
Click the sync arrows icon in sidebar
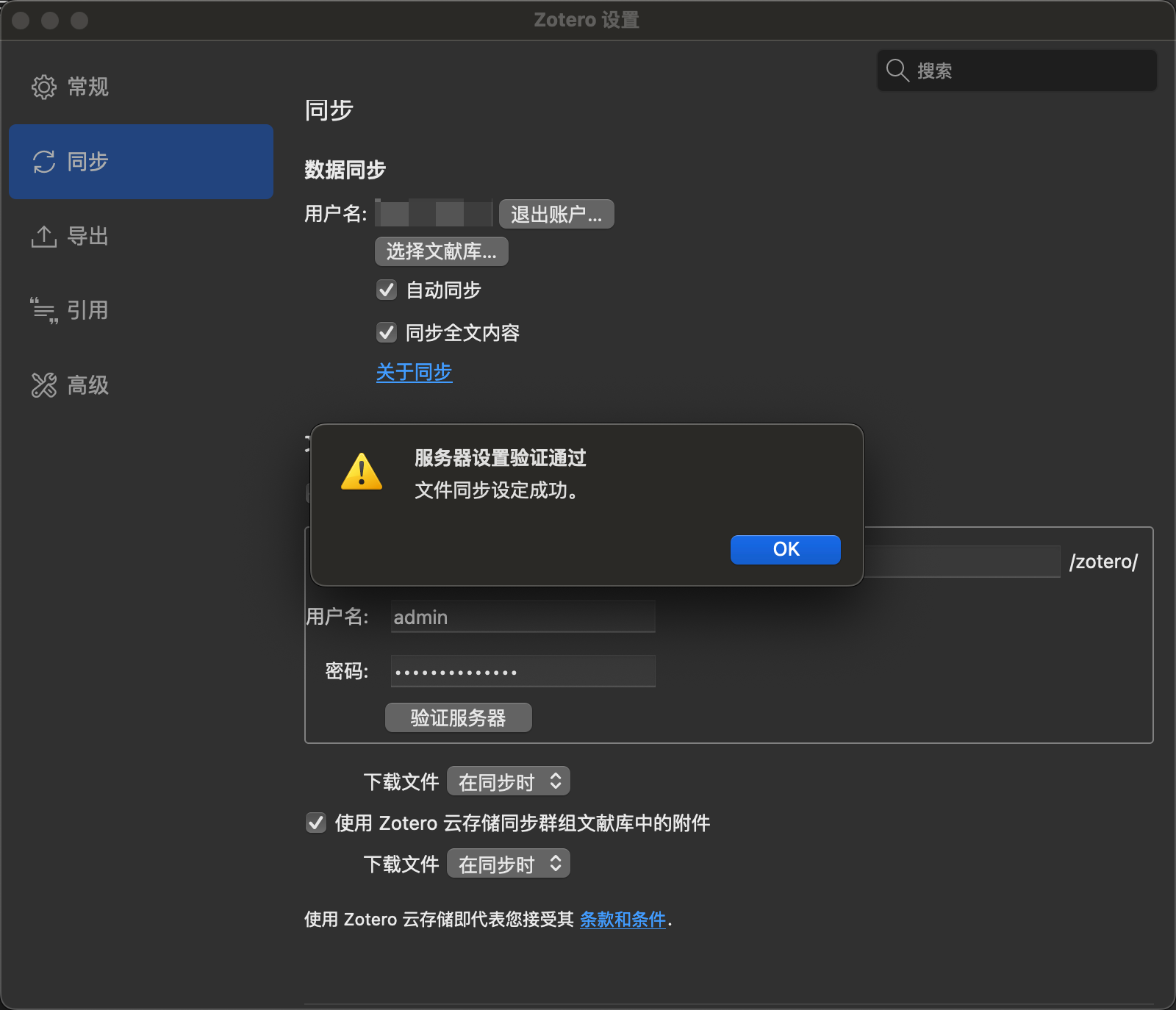[43, 162]
